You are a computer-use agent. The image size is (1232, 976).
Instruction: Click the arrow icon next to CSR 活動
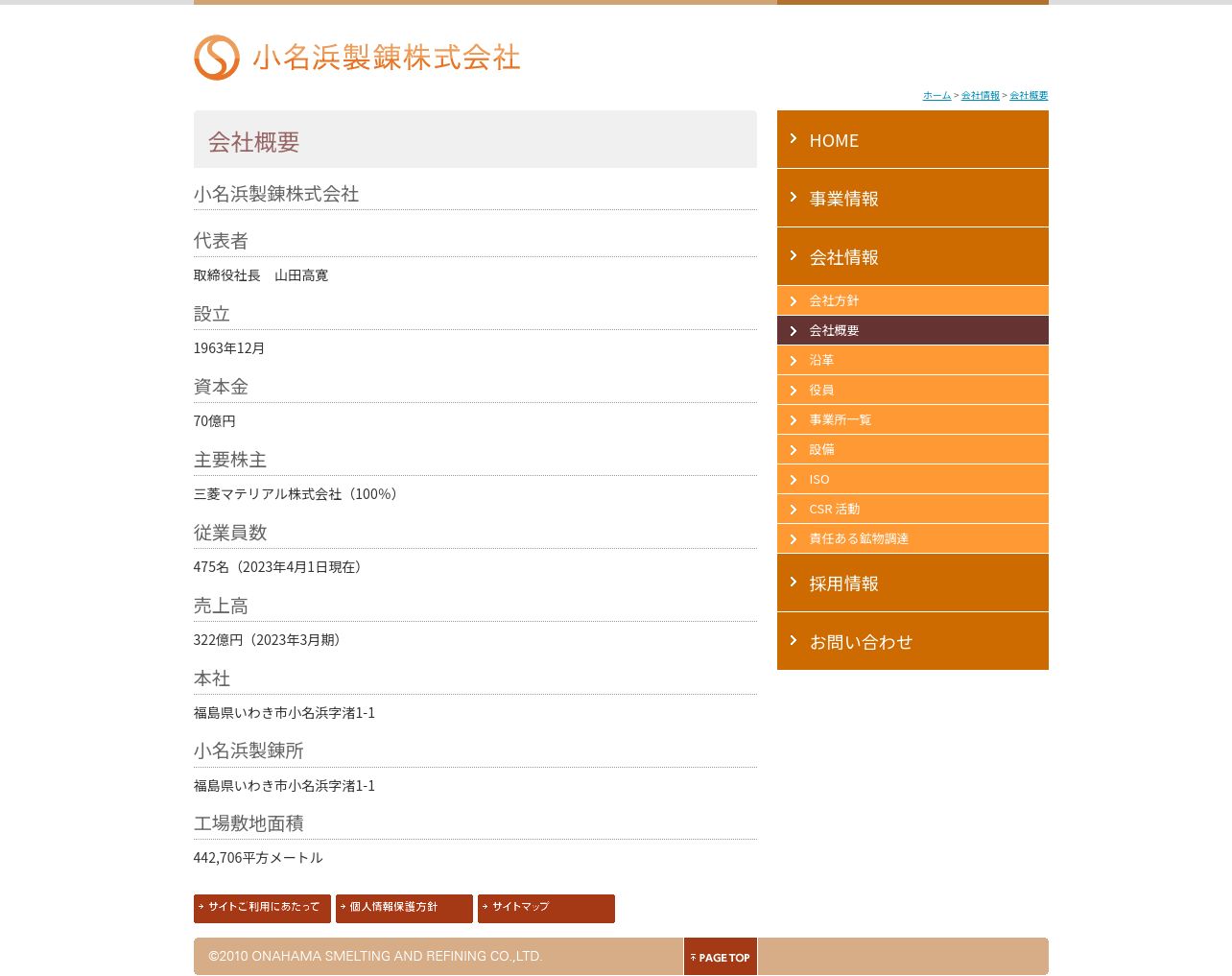click(794, 510)
